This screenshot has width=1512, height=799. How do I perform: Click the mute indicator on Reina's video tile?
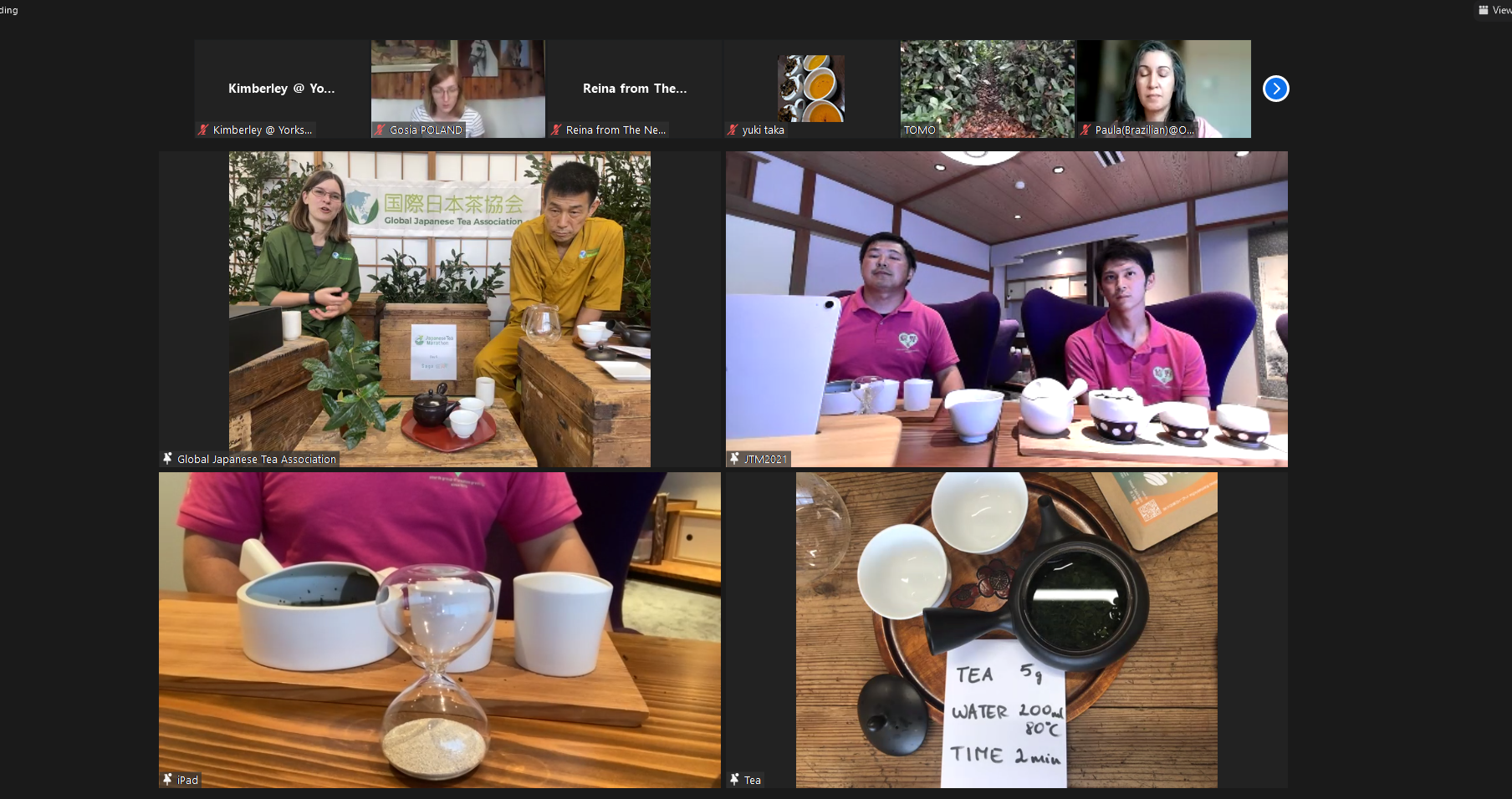pos(556,130)
